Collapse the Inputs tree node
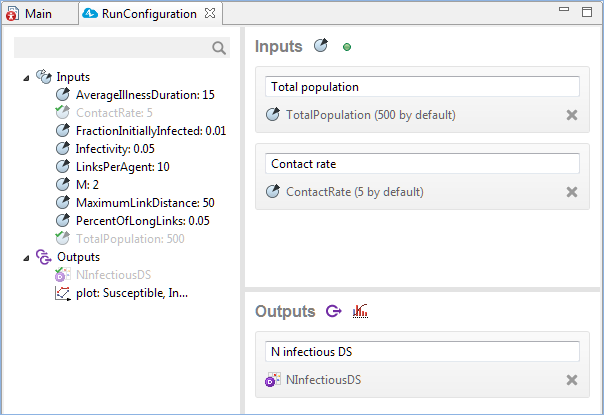Screen dimensions: 604x415 coord(26,78)
